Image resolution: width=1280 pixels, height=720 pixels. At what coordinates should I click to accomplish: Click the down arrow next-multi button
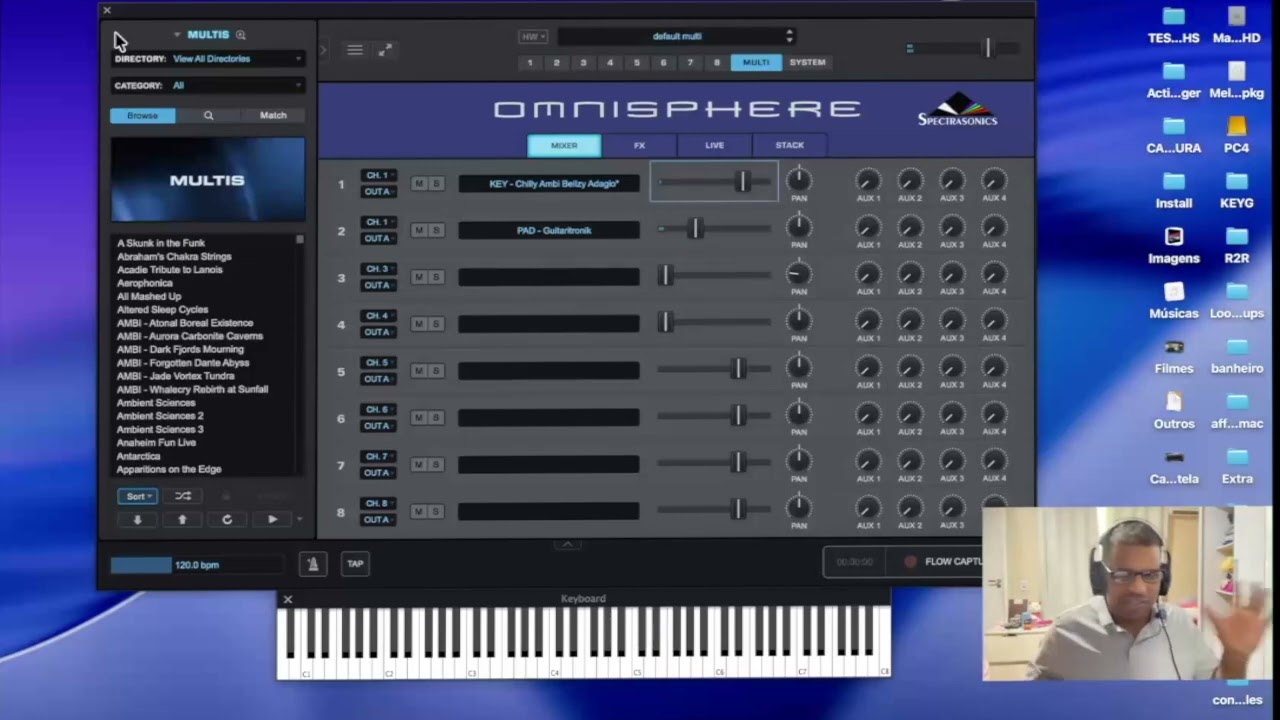(x=138, y=519)
